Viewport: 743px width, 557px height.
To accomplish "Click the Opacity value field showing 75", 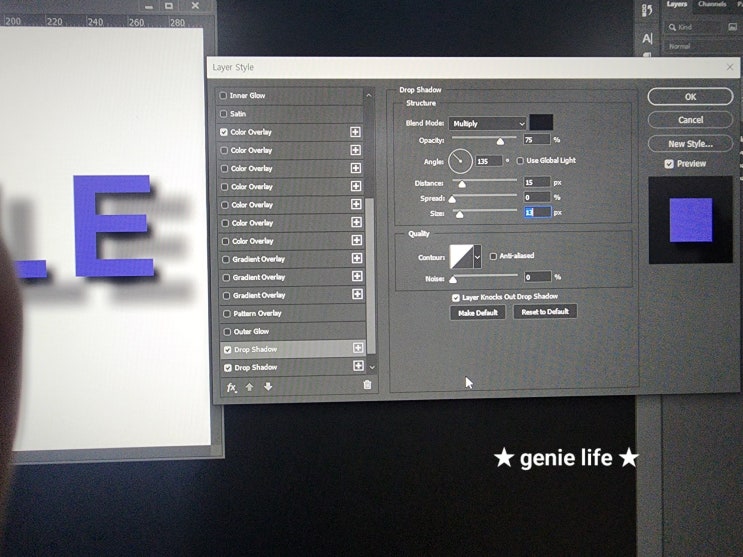I will 537,140.
